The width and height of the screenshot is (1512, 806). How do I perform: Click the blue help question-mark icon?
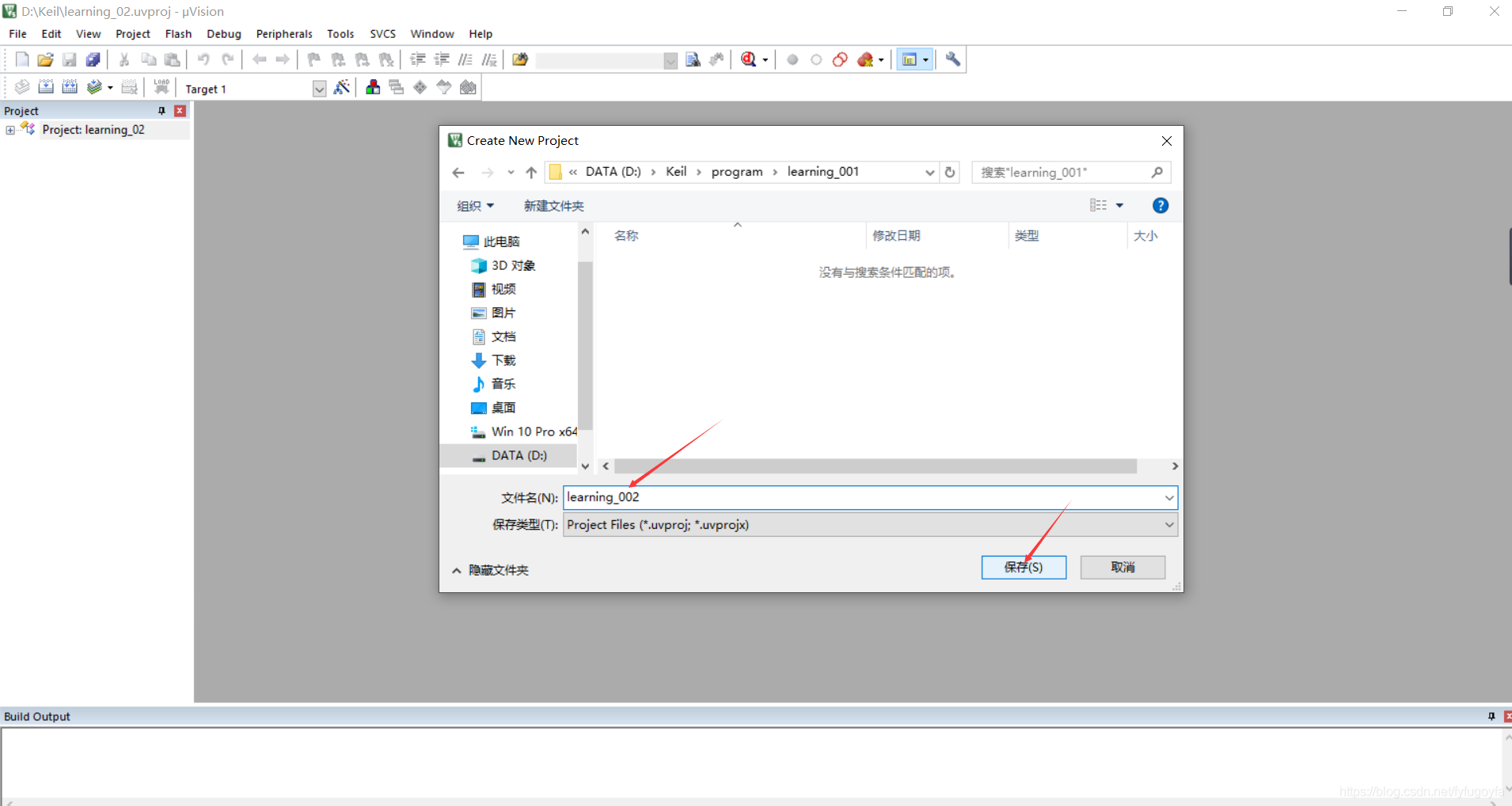tap(1161, 206)
